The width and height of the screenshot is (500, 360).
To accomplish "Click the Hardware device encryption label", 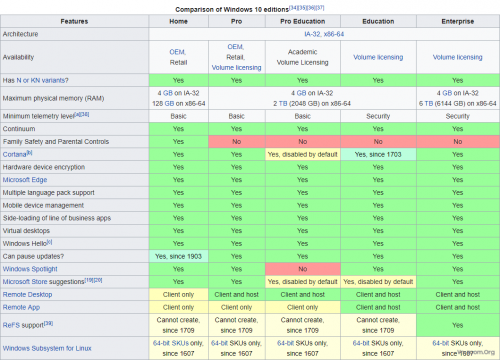I will [x=44, y=167].
